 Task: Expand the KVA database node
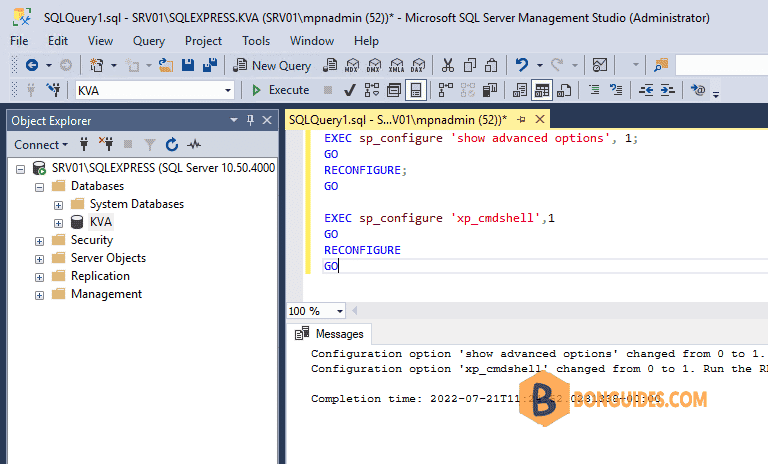point(58,223)
